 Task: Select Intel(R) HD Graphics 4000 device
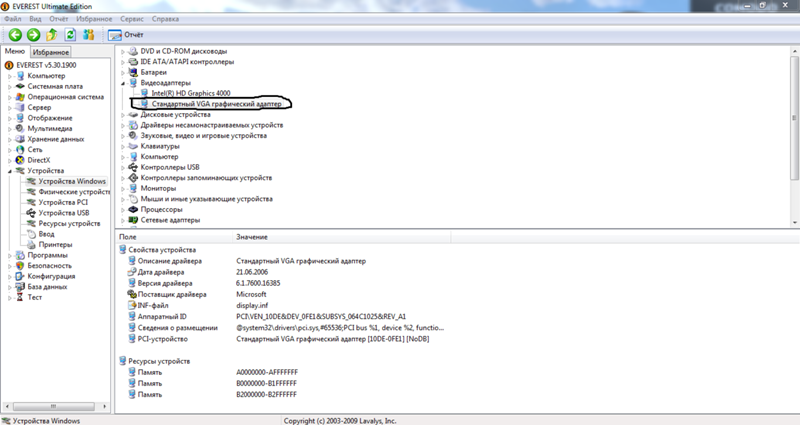coord(189,93)
